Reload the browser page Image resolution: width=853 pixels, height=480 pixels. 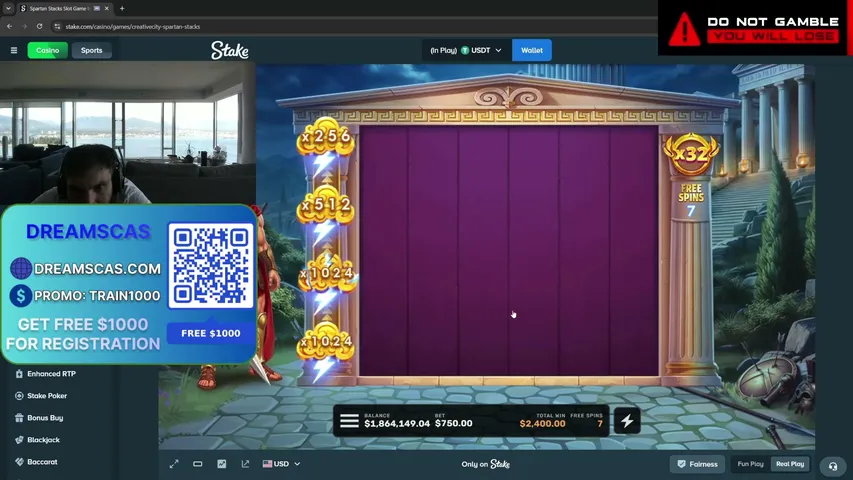(x=39, y=26)
